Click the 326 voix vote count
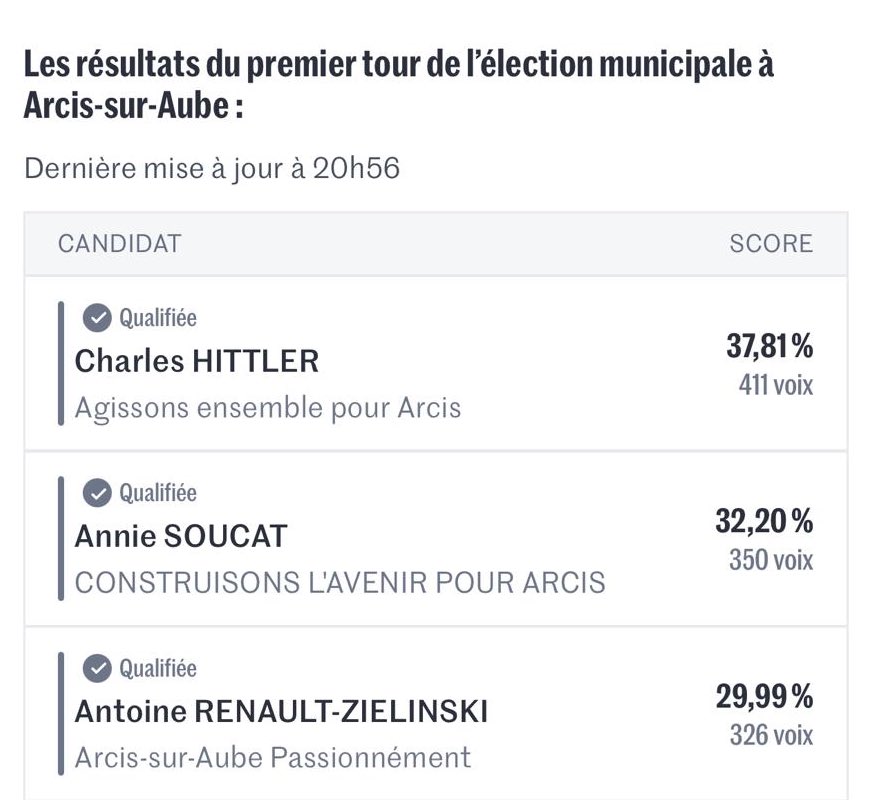Screen dimensions: 878x800 point(770,735)
